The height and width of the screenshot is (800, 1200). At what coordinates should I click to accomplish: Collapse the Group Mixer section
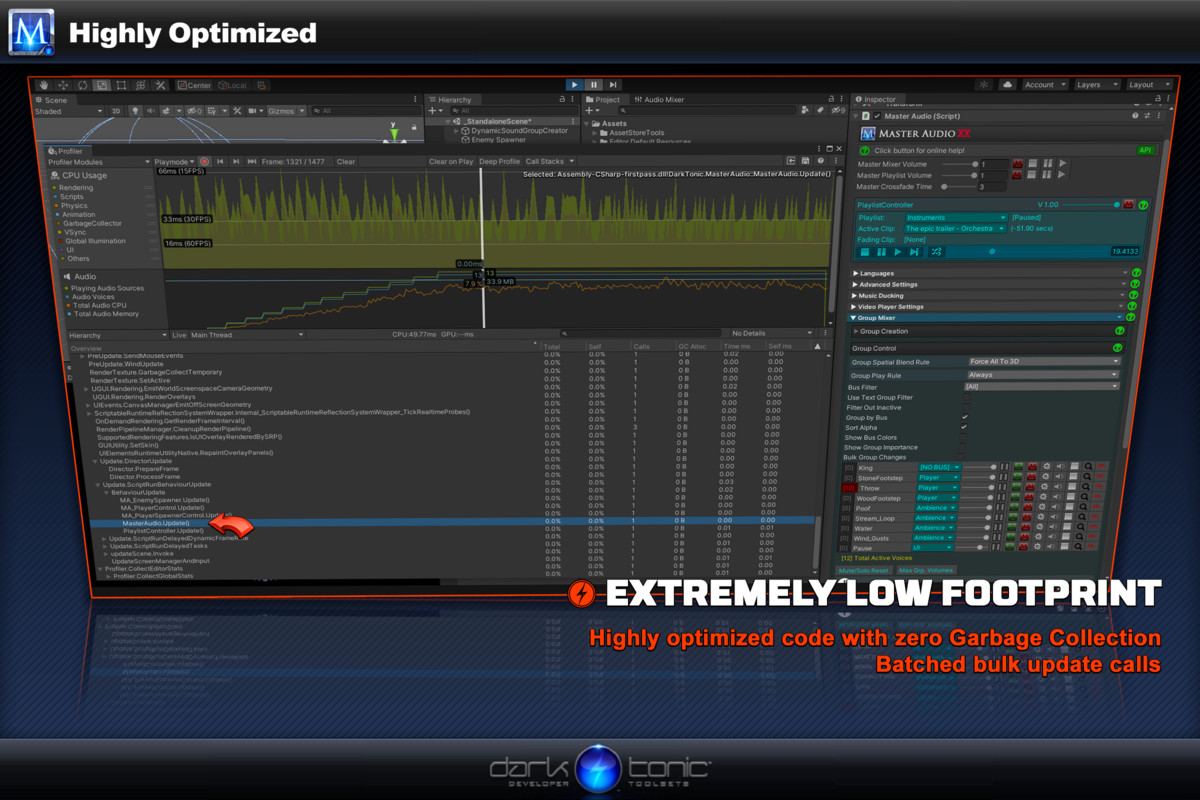853,318
